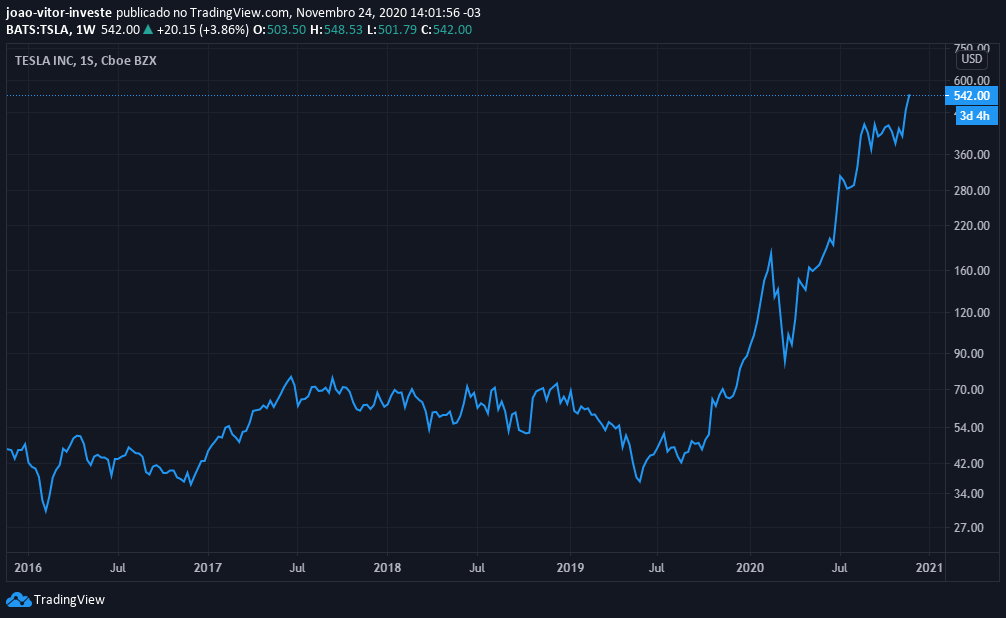
Task: Click the 2016 time axis label
Action: (28, 568)
